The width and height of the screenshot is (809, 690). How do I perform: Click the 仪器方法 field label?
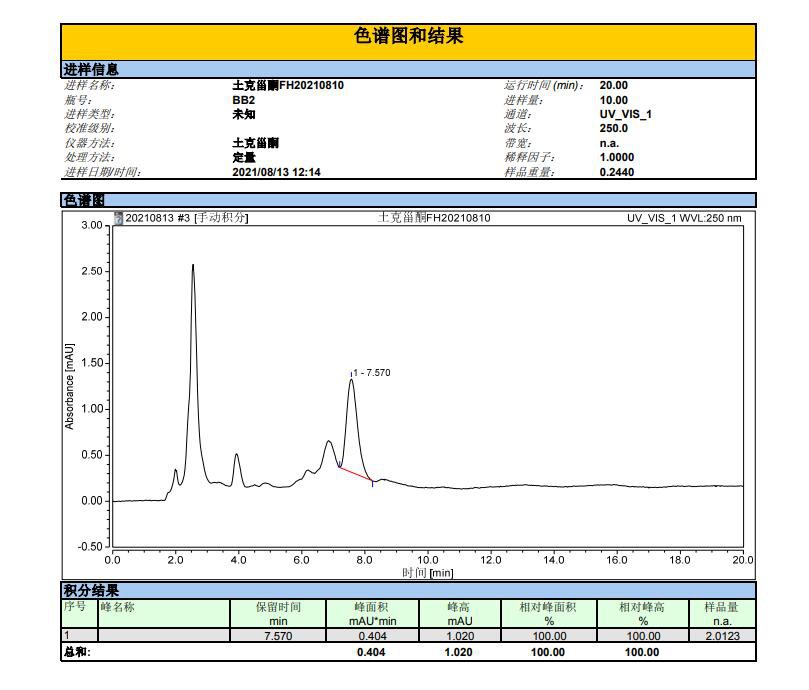pyautogui.click(x=89, y=143)
